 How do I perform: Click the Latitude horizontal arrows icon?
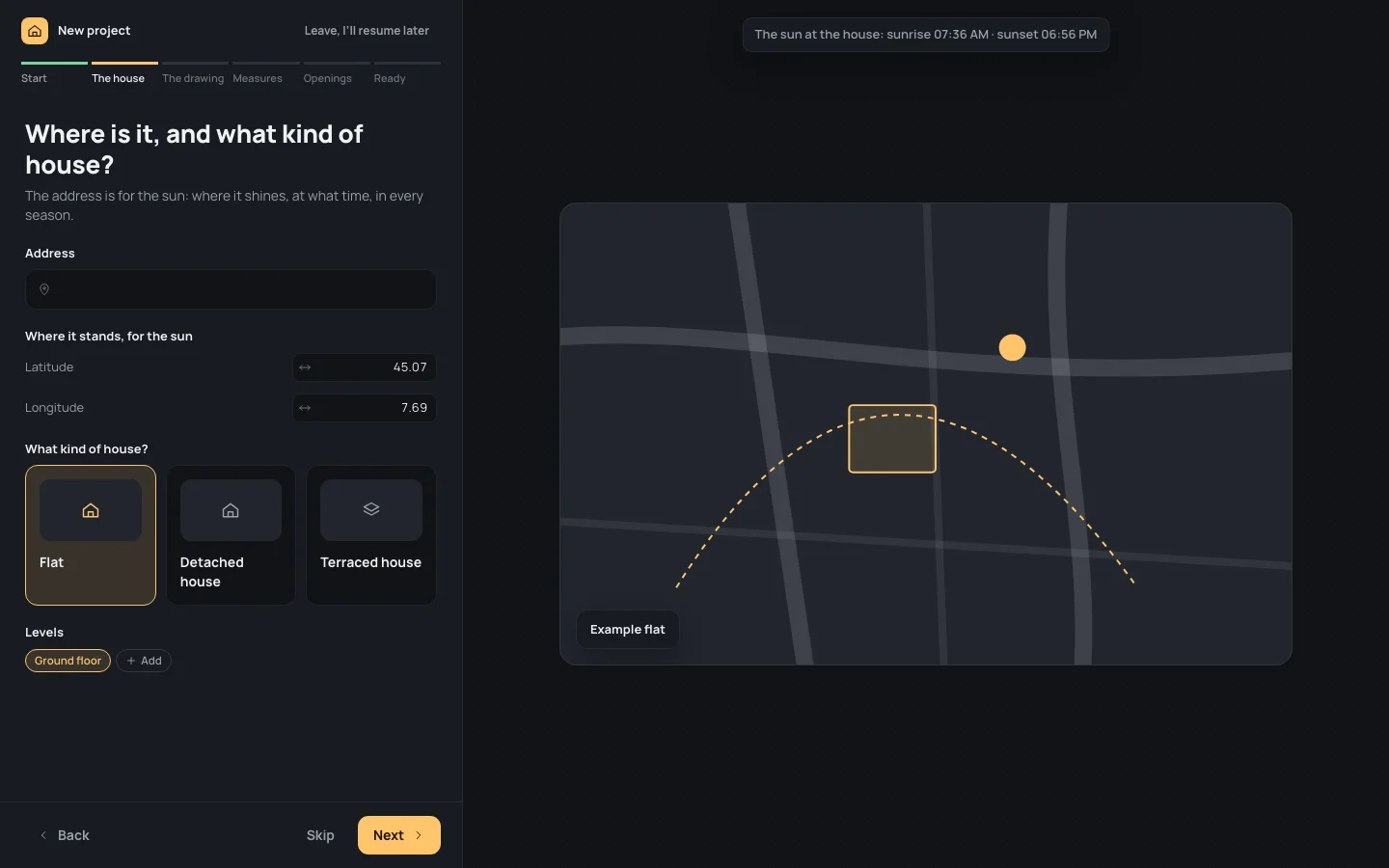(305, 367)
